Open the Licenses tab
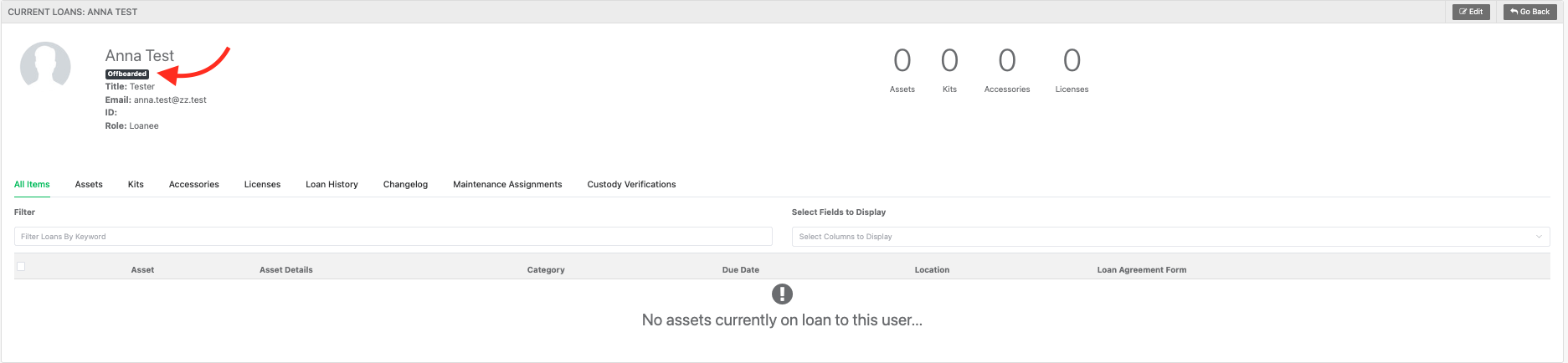Viewport: 1568px width, 363px height. 262,184
